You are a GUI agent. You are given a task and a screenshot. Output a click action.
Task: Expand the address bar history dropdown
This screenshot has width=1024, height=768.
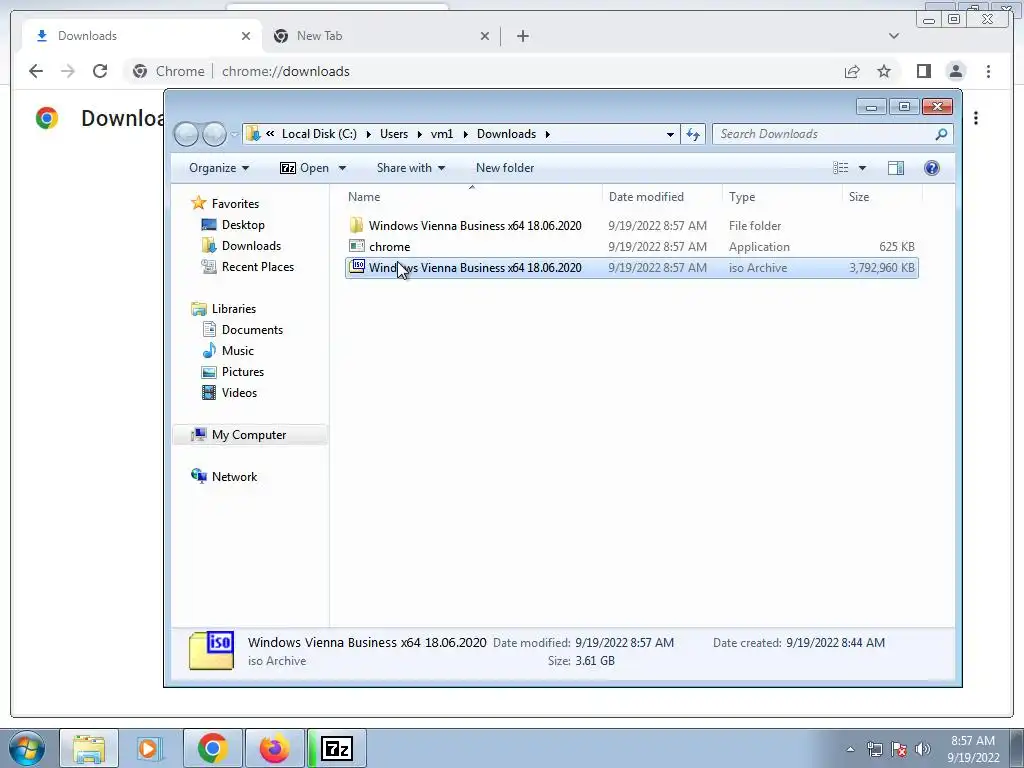(670, 135)
